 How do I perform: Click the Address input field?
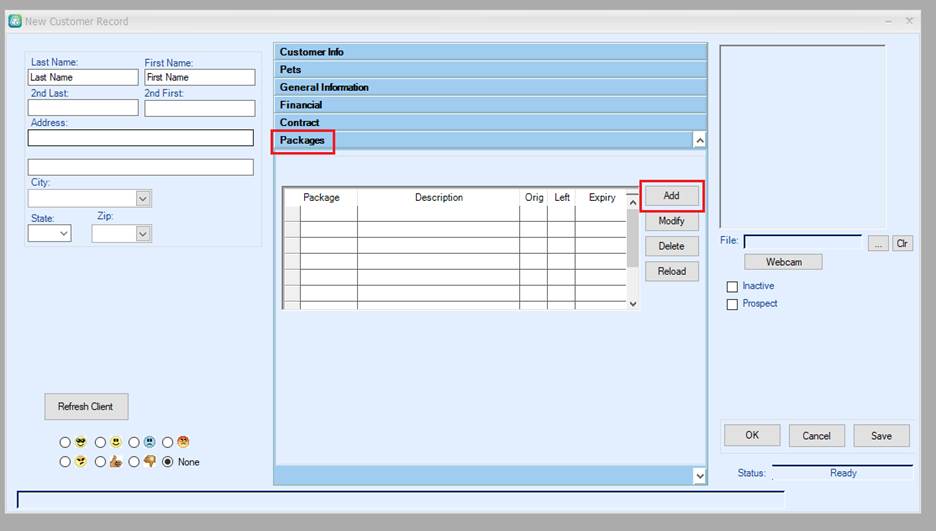[140, 138]
